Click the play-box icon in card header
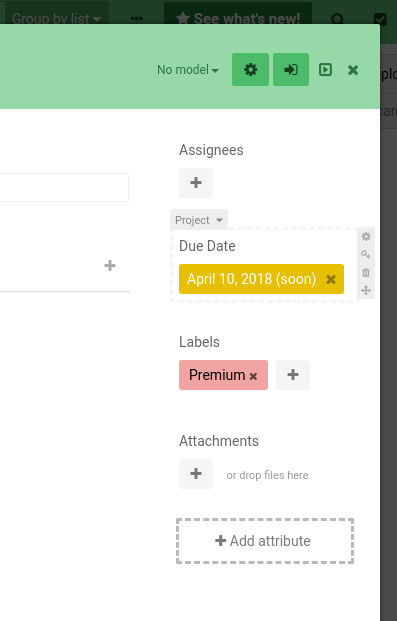The width and height of the screenshot is (397, 621). (325, 70)
